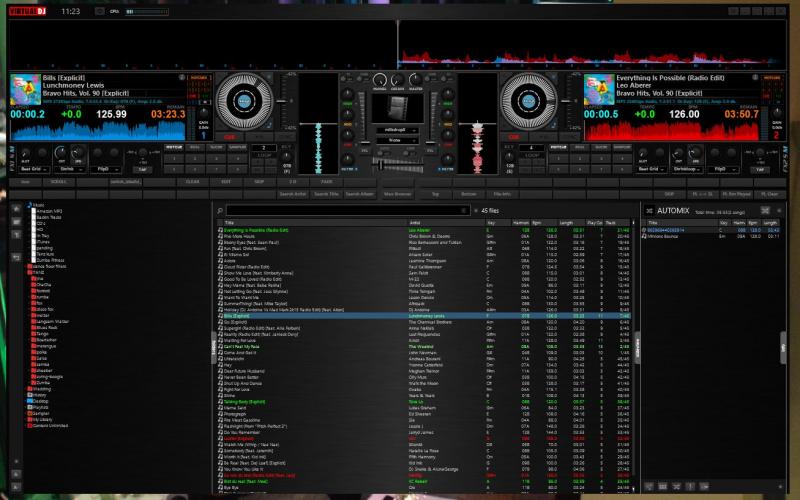Click the left deck jog wheel
800x500 pixels.
(x=244, y=101)
